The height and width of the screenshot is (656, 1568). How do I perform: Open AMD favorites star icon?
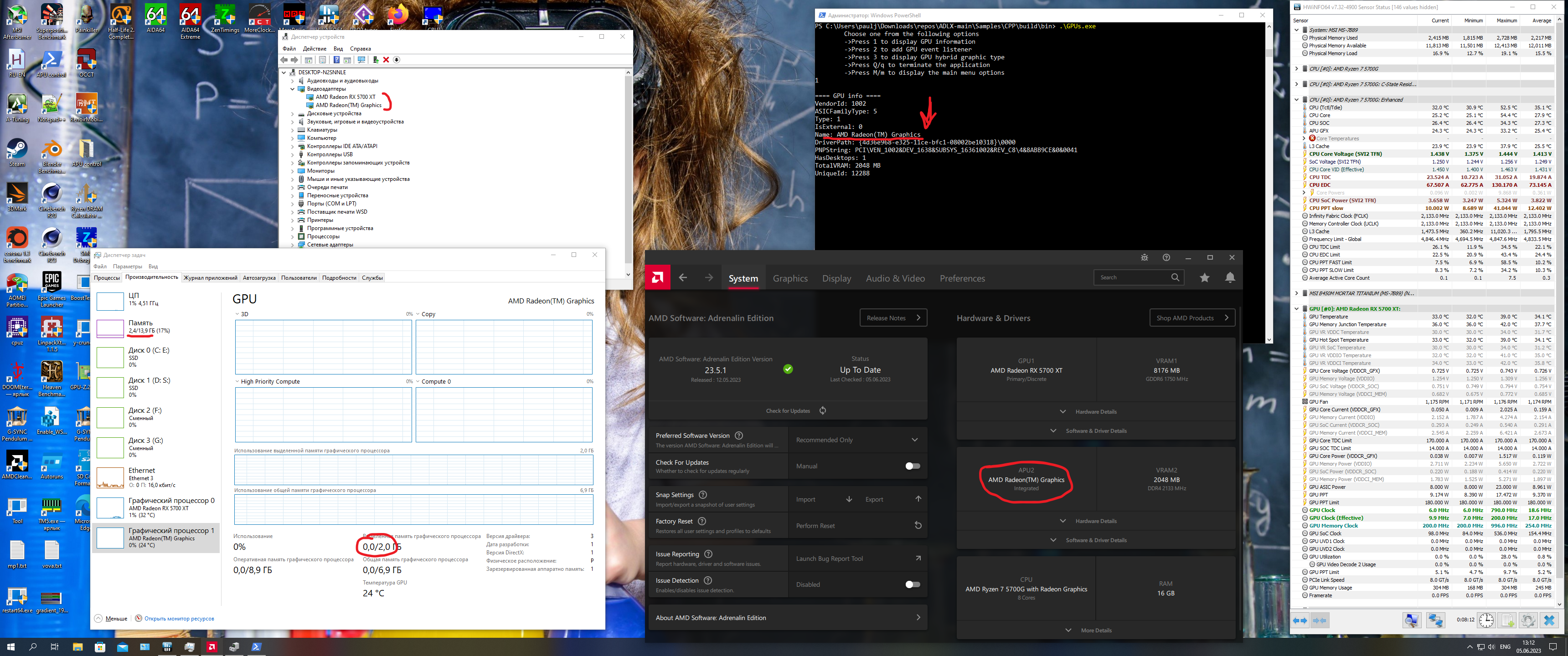[1204, 277]
